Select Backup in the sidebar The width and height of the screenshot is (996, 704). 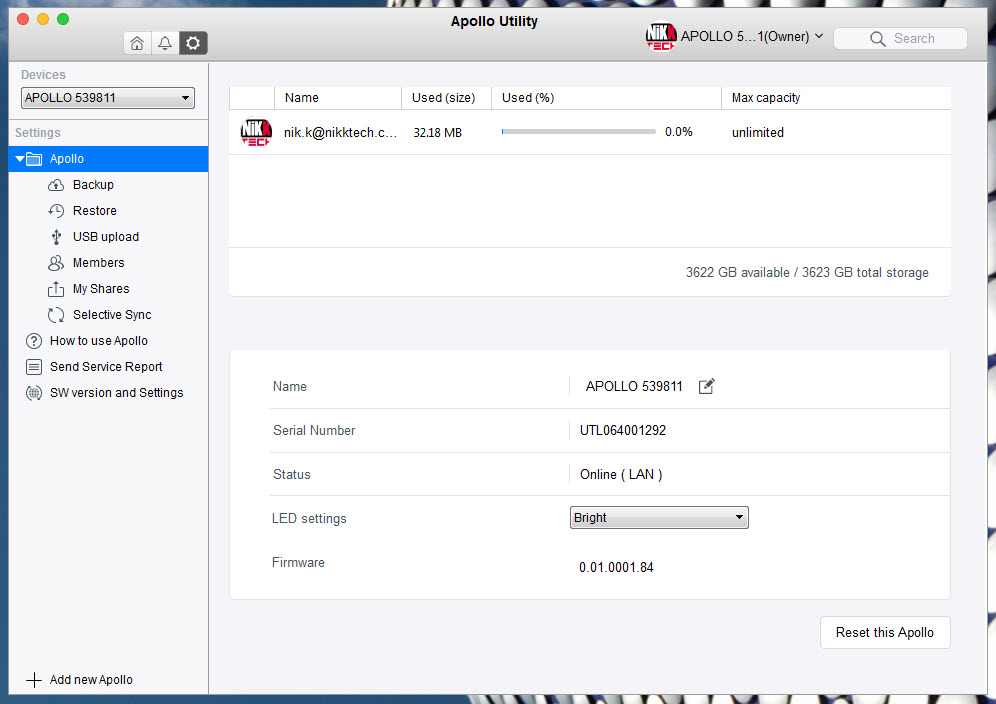coord(93,185)
